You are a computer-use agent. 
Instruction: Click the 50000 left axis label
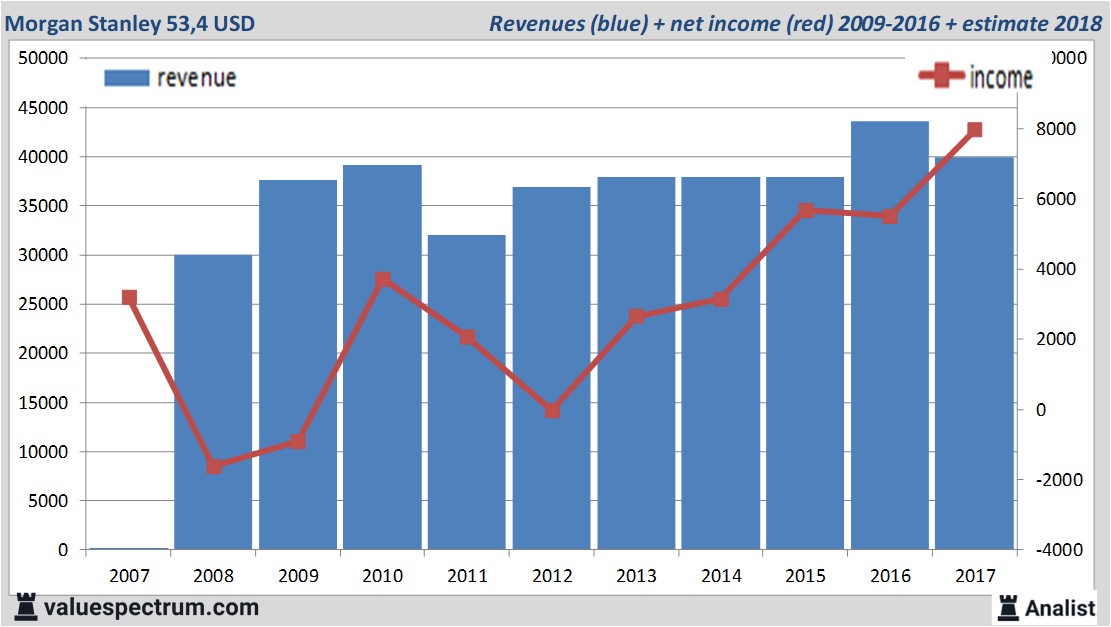pos(43,58)
